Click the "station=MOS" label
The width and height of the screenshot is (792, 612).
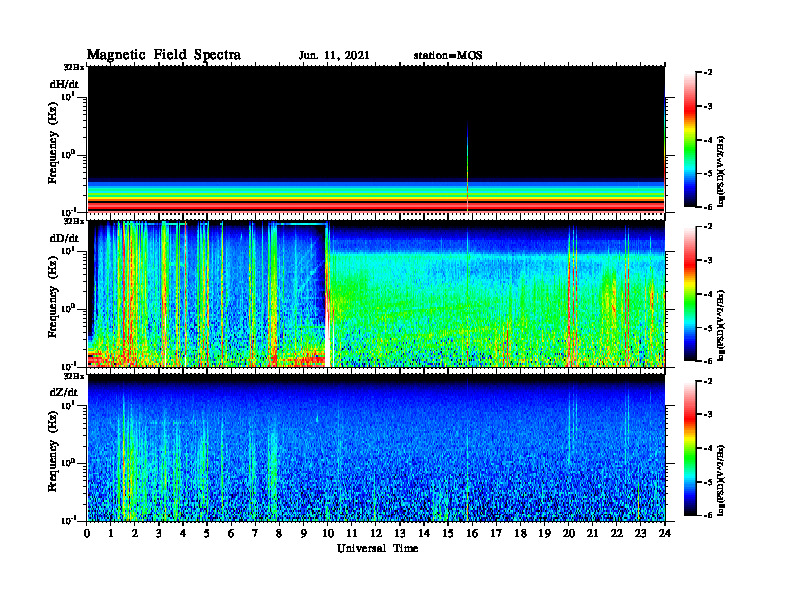pos(448,56)
